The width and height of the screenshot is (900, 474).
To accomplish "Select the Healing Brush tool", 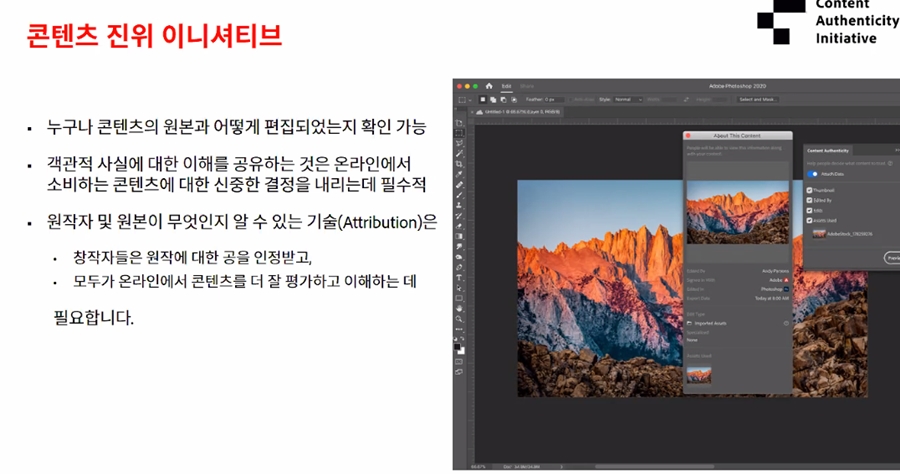I will click(459, 185).
